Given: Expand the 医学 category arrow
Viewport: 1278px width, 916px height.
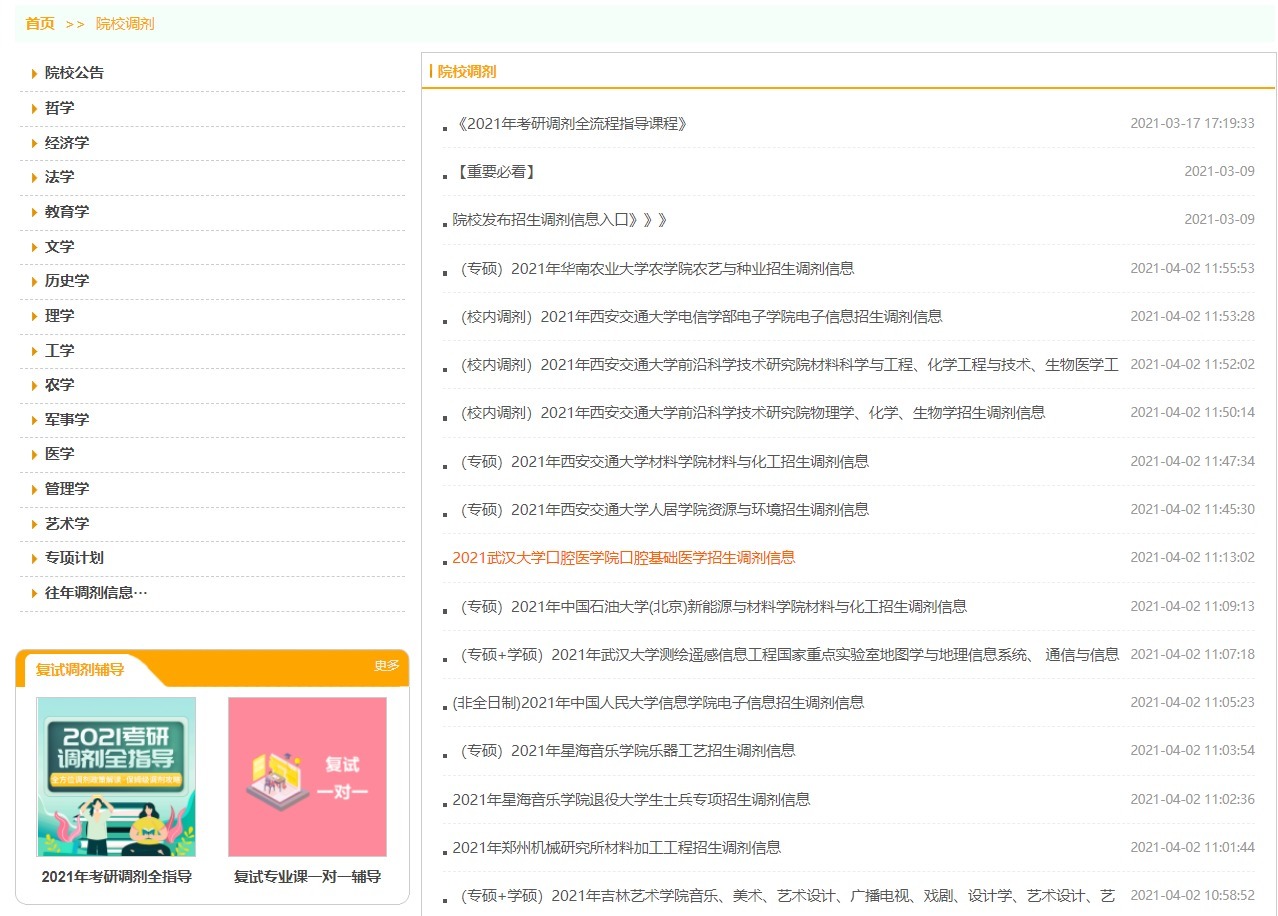Looking at the screenshot, I should point(34,453).
